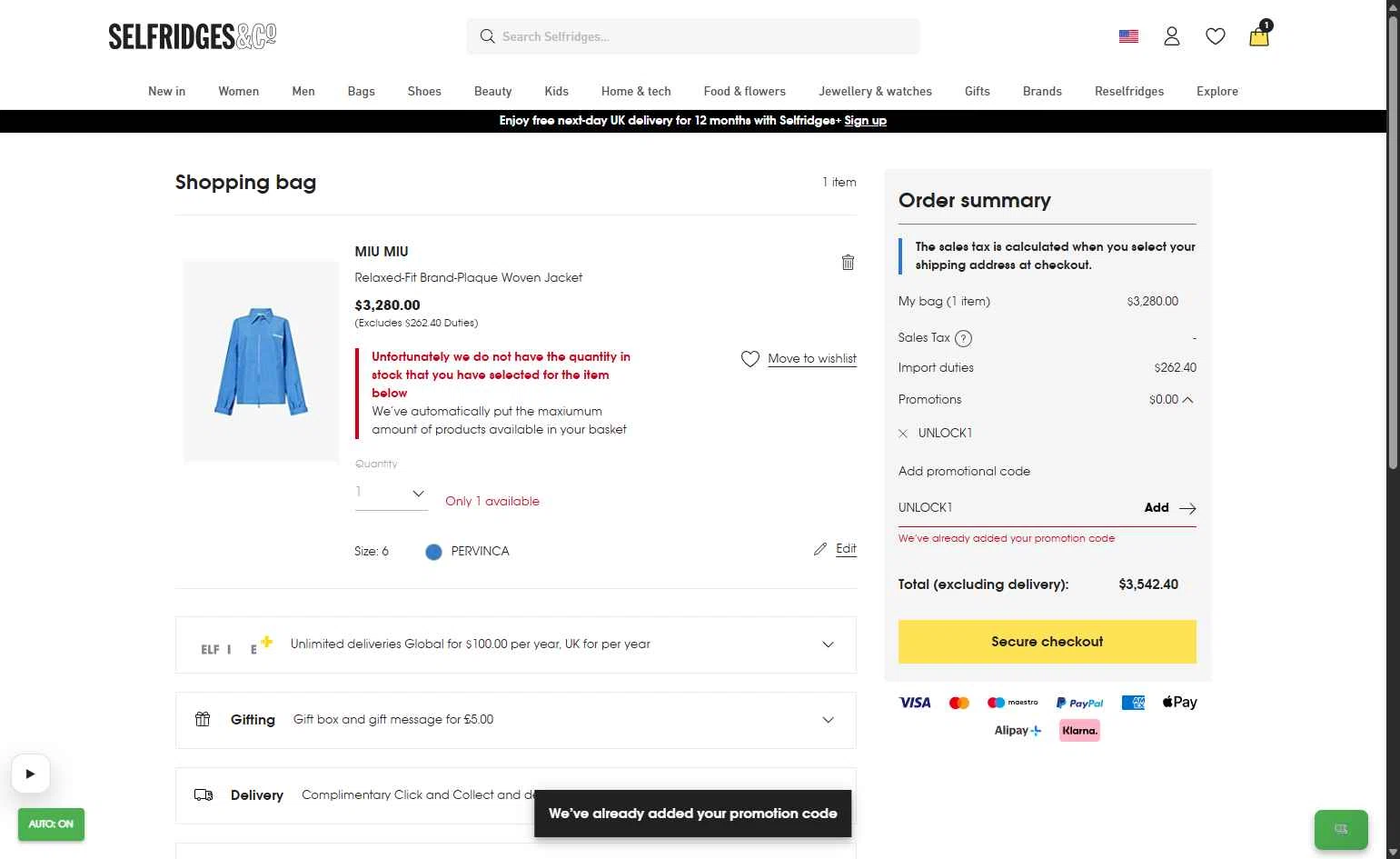
Task: Open the Jewellery & watches menu
Action: point(875,91)
